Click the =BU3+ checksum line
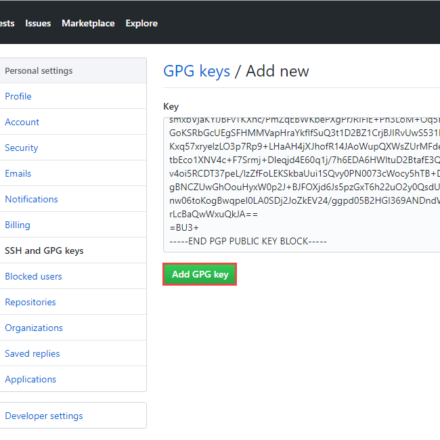440x440 pixels. pos(184,228)
